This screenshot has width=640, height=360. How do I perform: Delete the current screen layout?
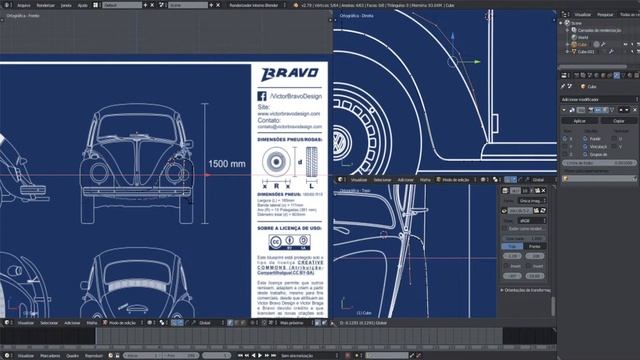click(x=152, y=5)
